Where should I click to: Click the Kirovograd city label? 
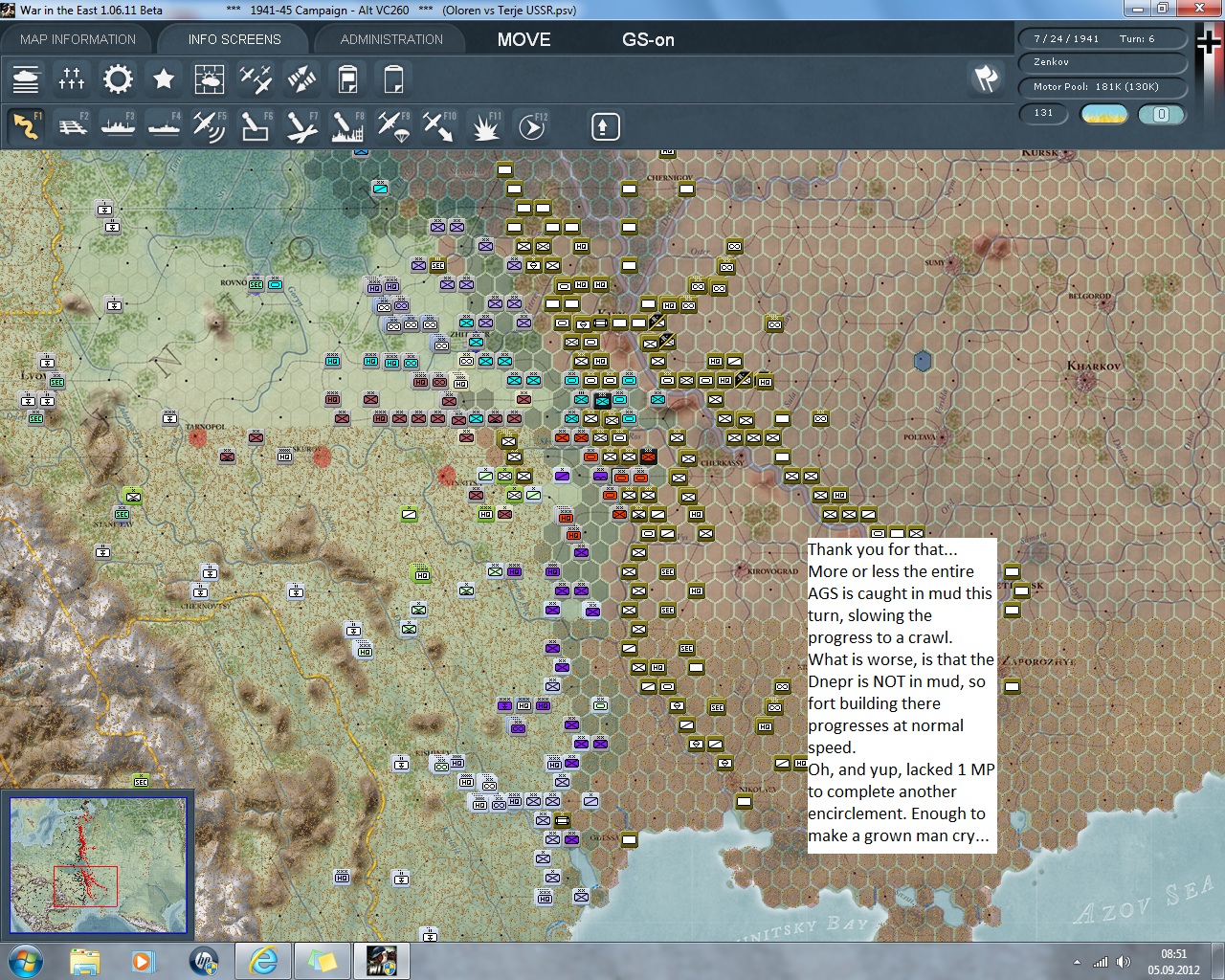[772, 570]
